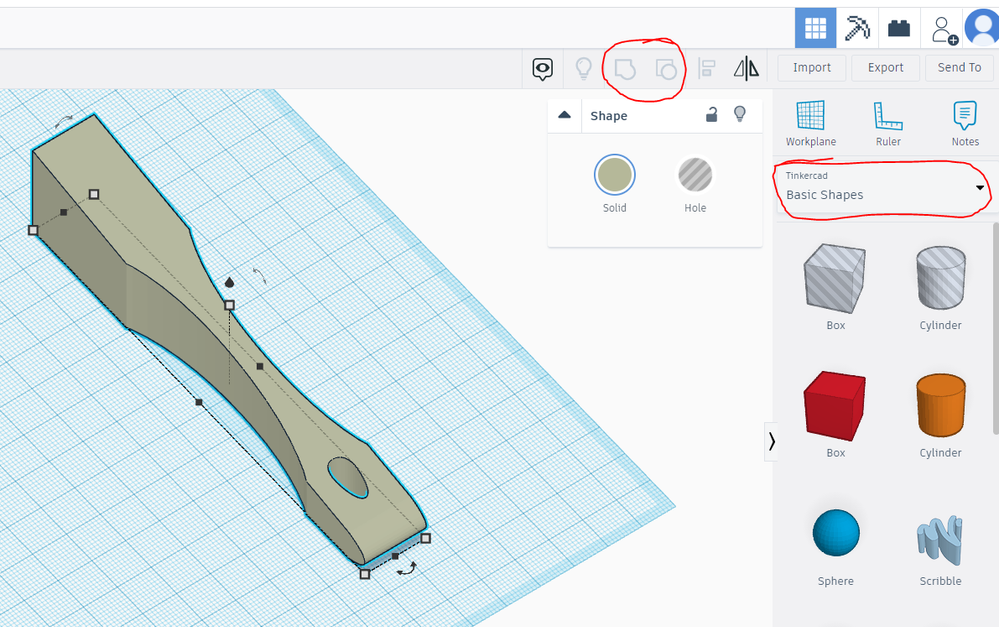
Task: Open the user profile avatar
Action: click(x=982, y=28)
